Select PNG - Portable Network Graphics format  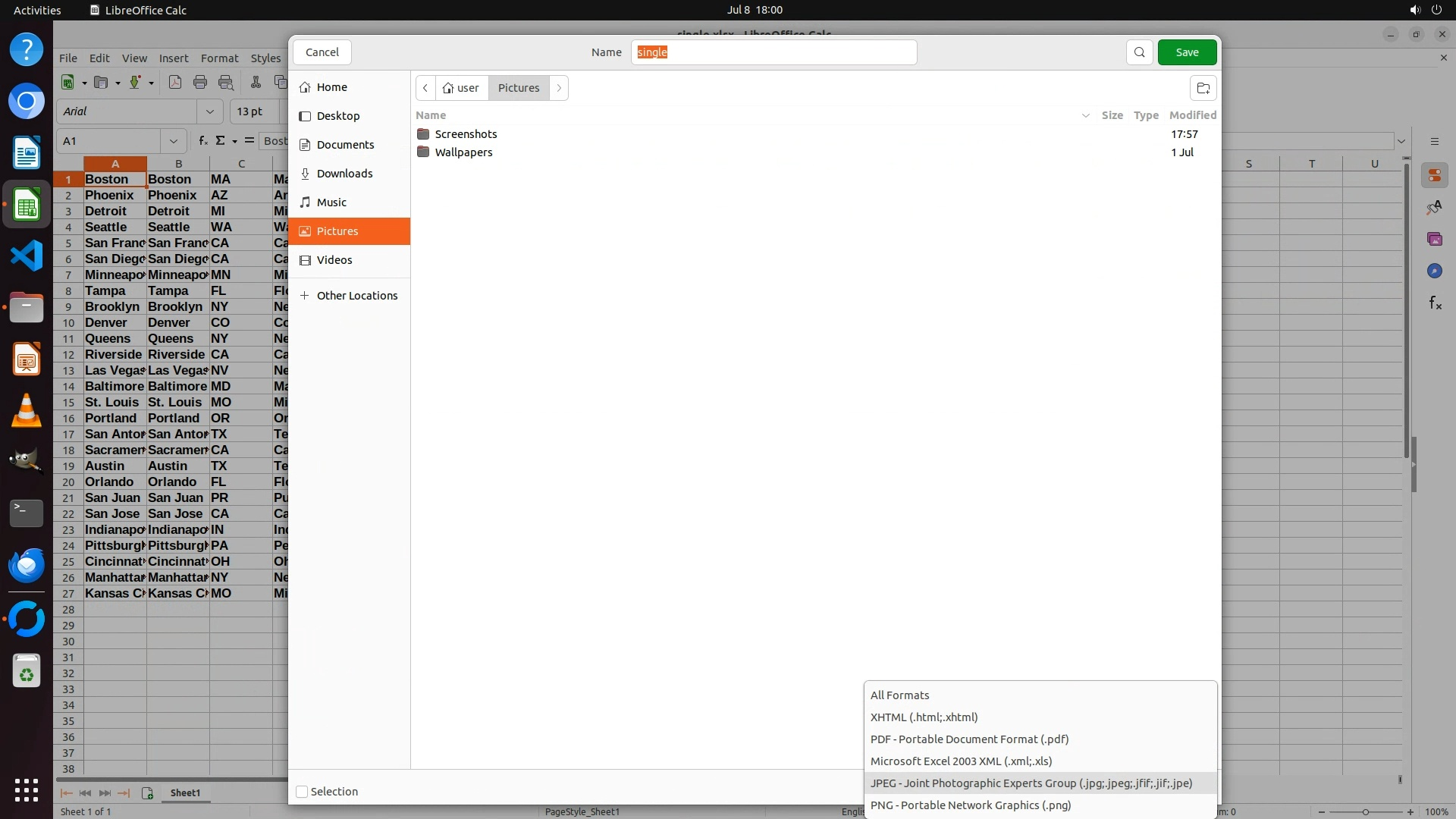(971, 805)
